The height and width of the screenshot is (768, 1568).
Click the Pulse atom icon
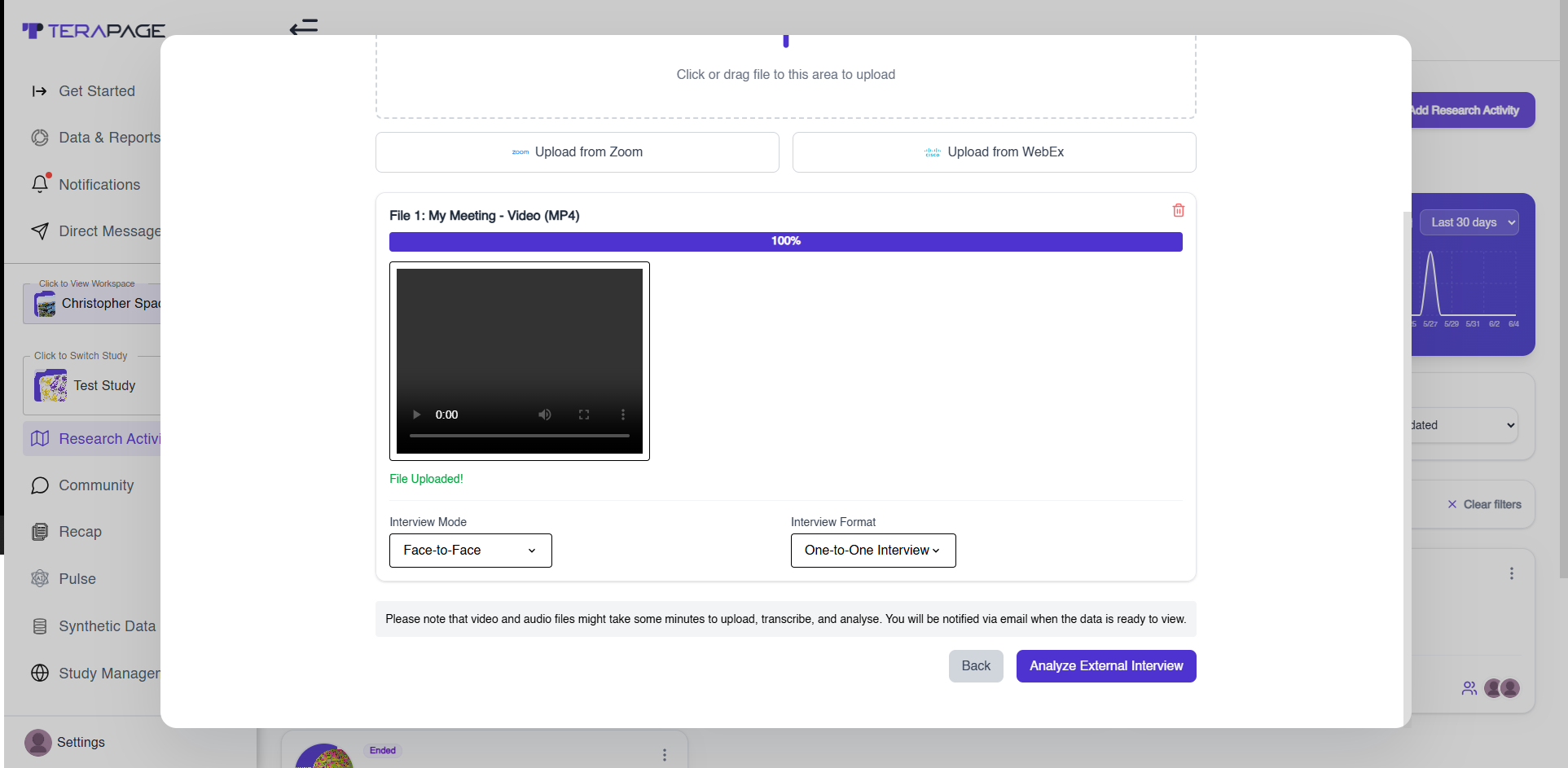[40, 578]
